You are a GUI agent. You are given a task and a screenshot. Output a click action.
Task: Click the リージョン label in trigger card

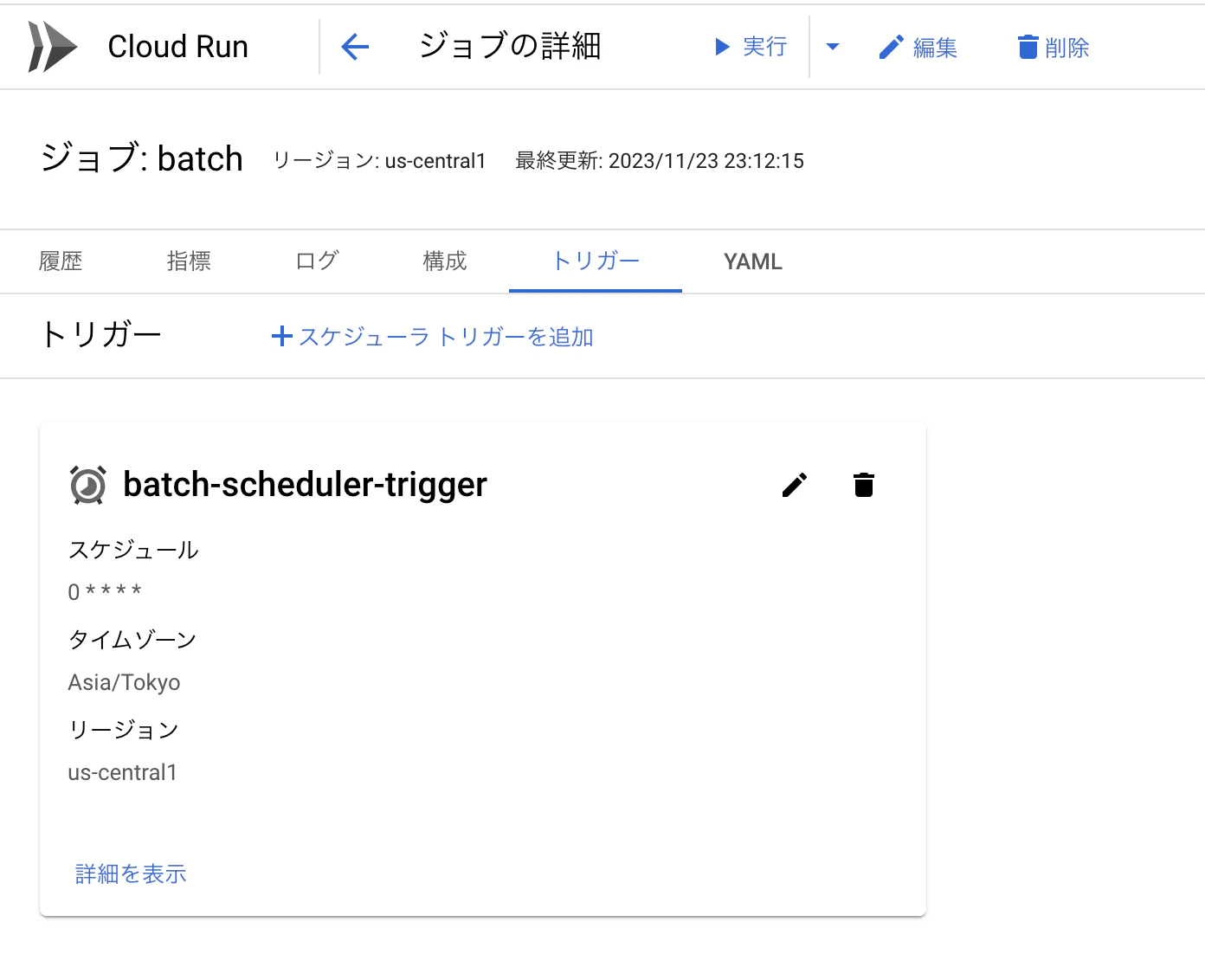coord(123,730)
